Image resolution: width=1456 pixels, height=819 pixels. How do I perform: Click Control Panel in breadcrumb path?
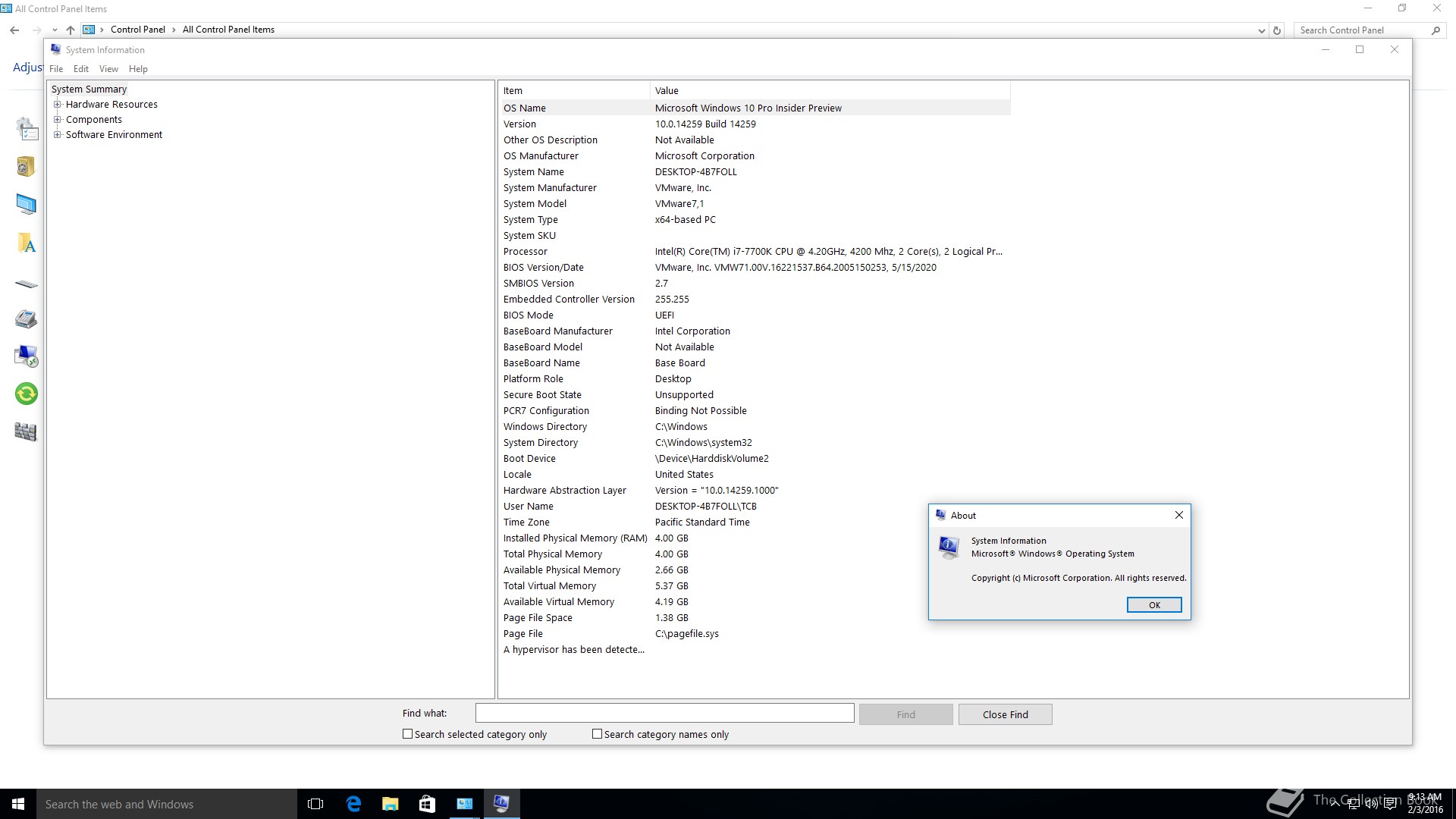[137, 30]
